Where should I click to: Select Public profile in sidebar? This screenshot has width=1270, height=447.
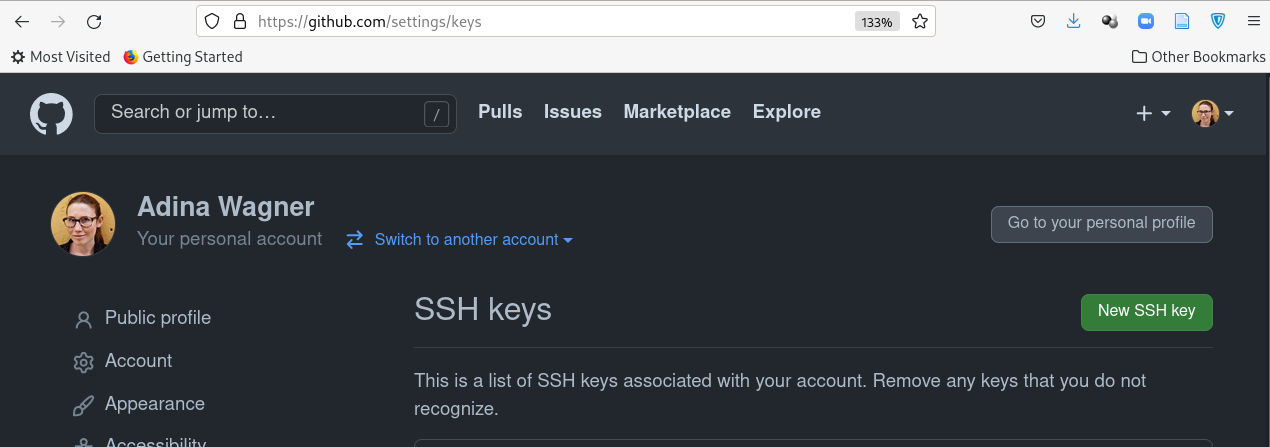pos(157,318)
